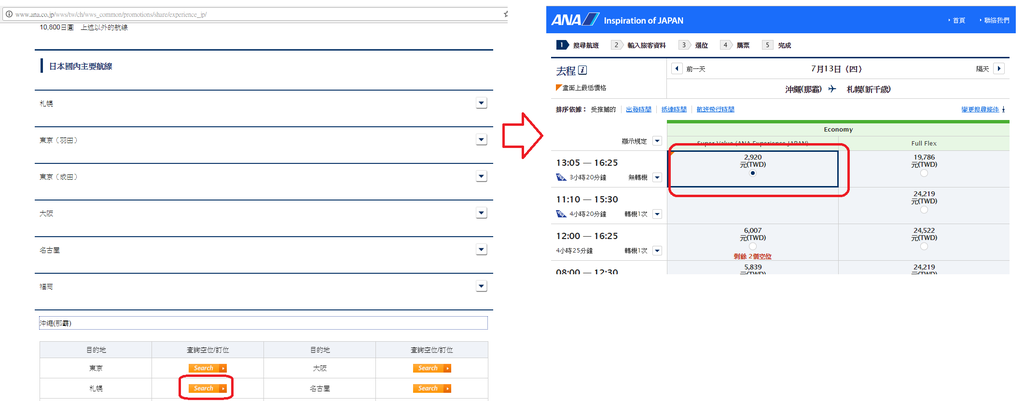Expand the 東京（成田）route section
This screenshot has height=401, width=1024.
click(481, 176)
